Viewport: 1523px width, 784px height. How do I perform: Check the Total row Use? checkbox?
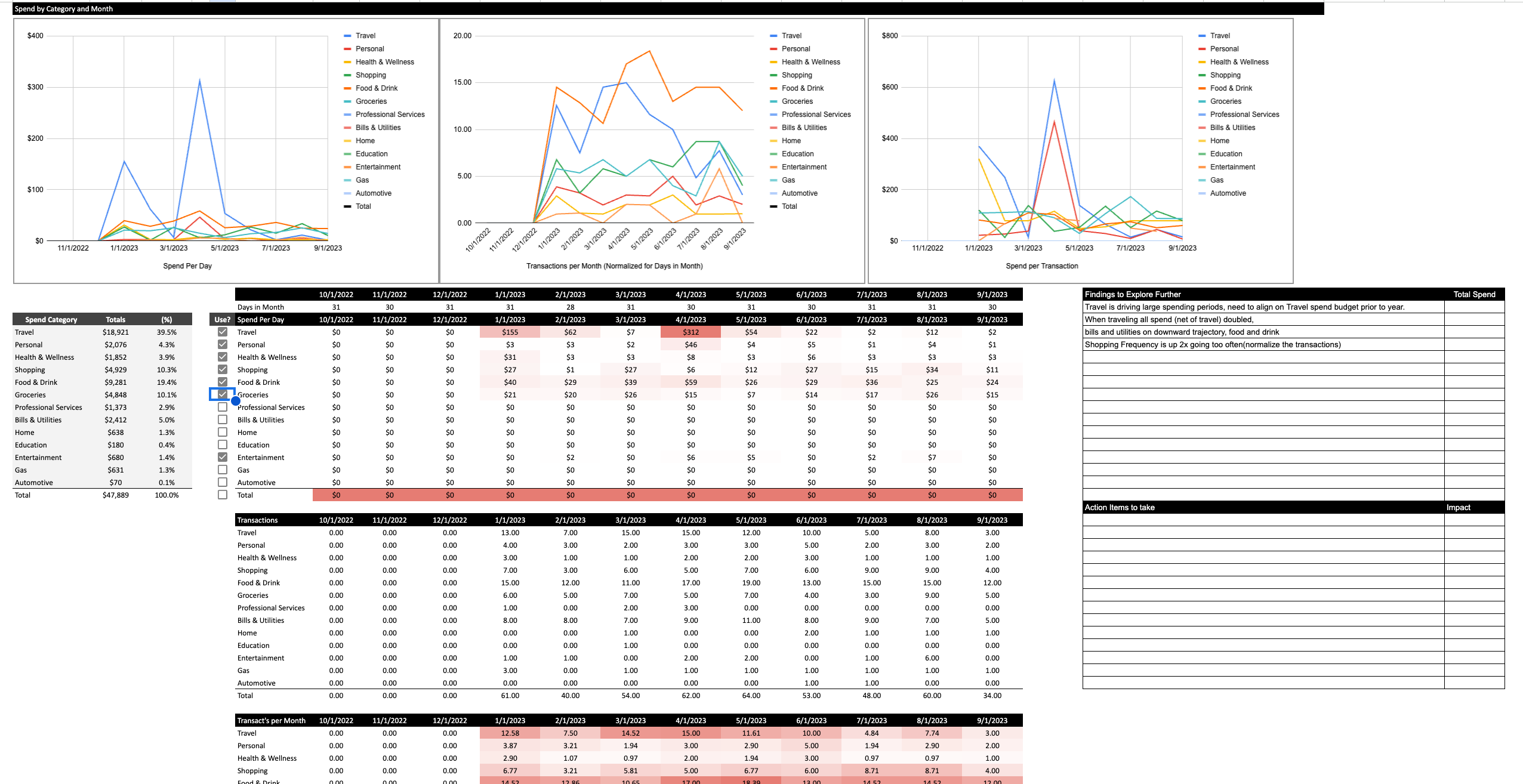(223, 495)
